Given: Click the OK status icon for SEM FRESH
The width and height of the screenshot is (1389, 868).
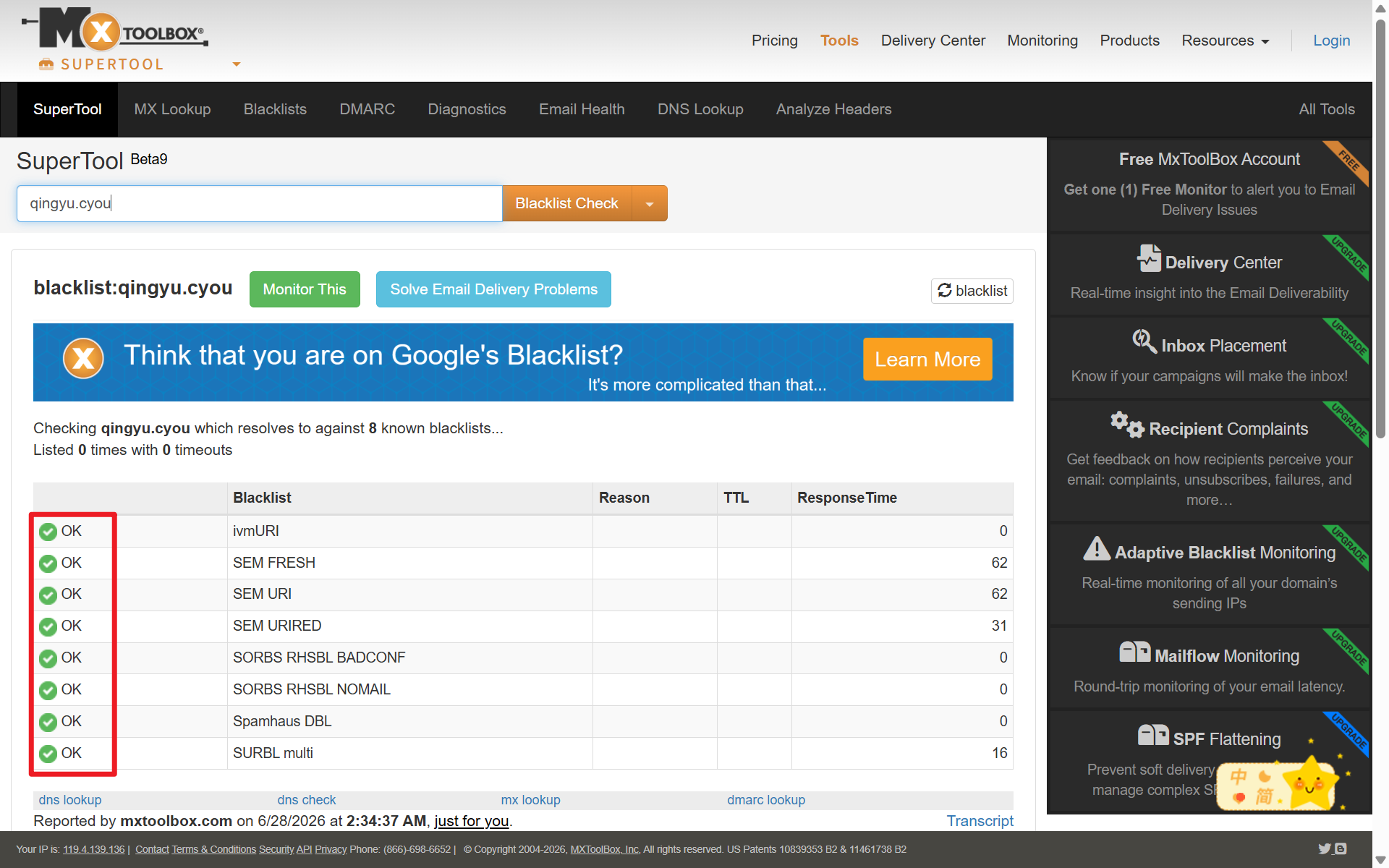Looking at the screenshot, I should 48,563.
